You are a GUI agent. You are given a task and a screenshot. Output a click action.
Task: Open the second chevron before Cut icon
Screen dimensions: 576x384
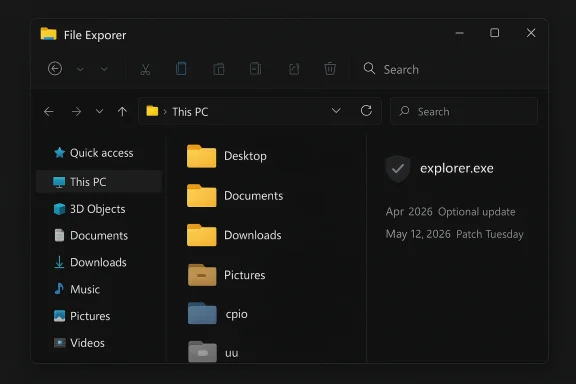(104, 69)
